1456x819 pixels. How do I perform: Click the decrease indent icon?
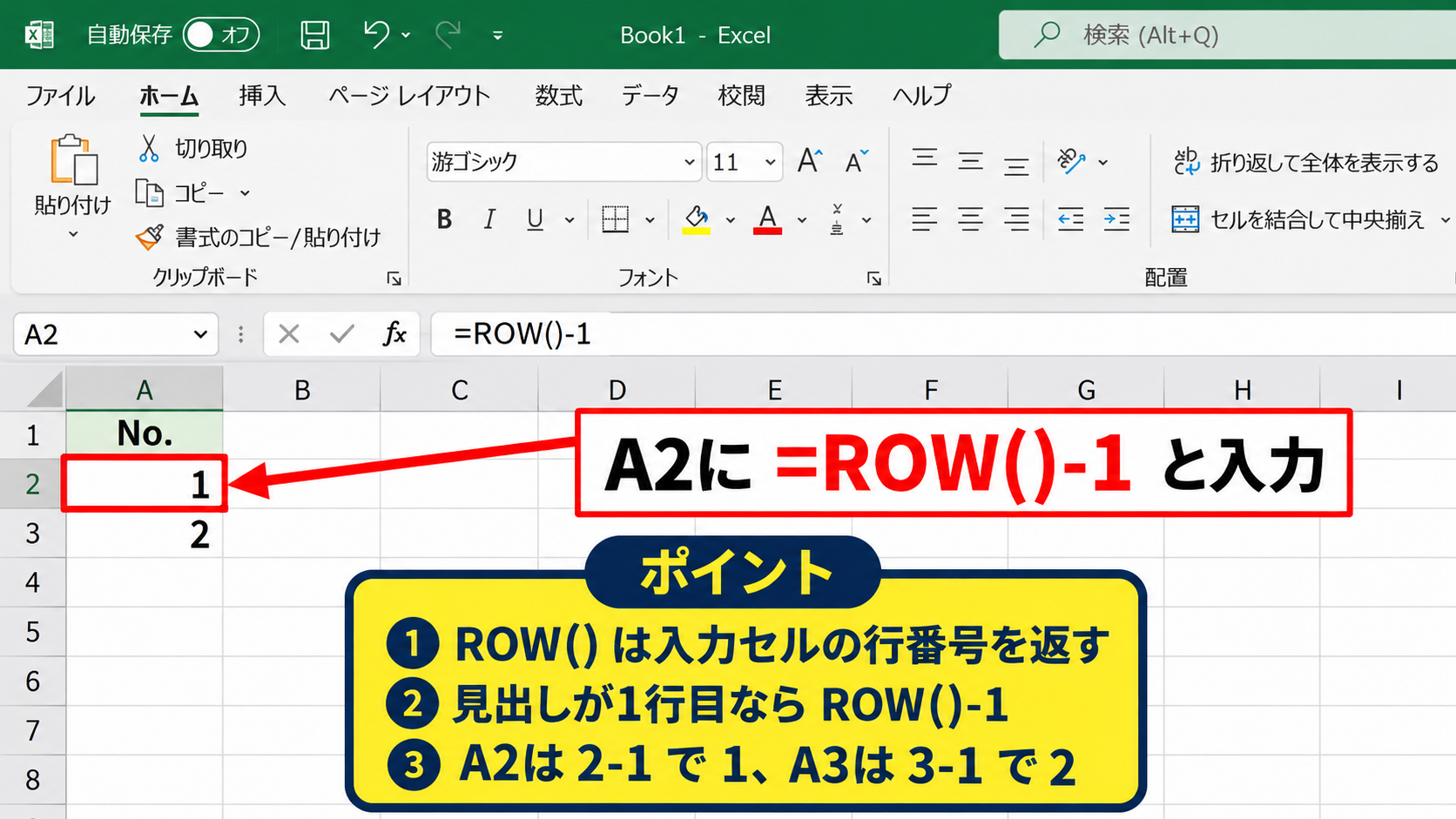click(1070, 219)
